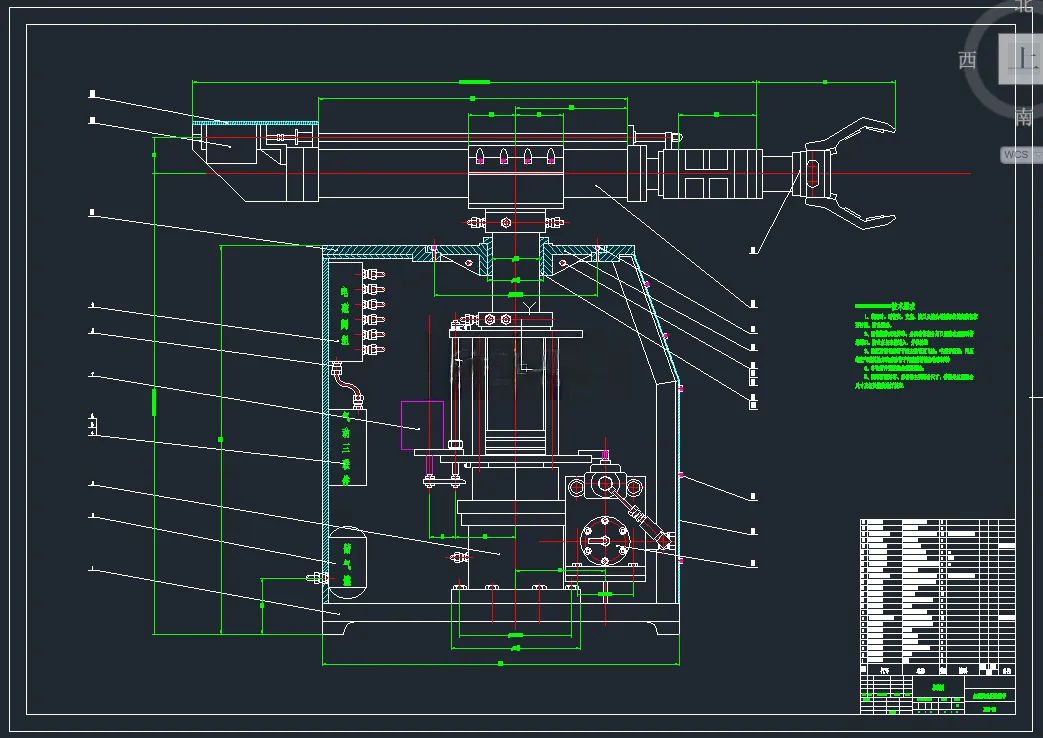Image resolution: width=1043 pixels, height=738 pixels.
Task: Click the 技术要求 heading text
Action: [x=903, y=306]
